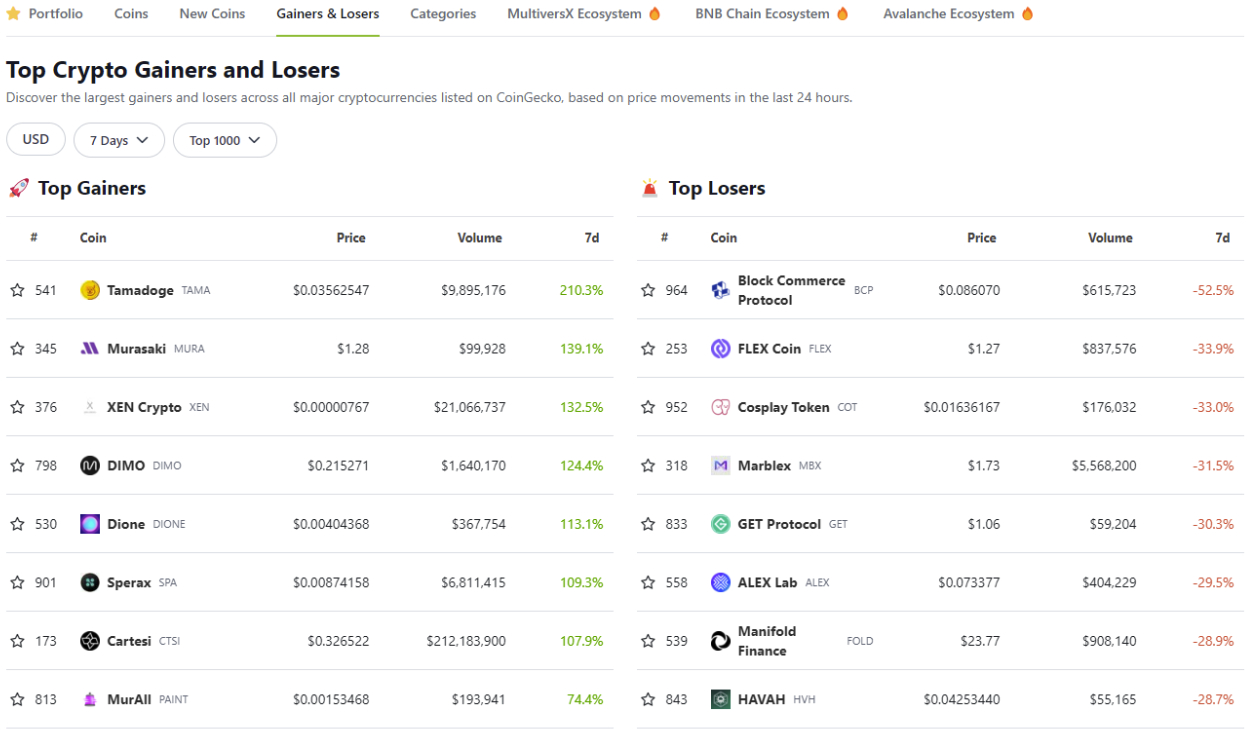Viewport: 1252px width, 730px height.
Task: Click the USD currency button
Action: [x=36, y=140]
